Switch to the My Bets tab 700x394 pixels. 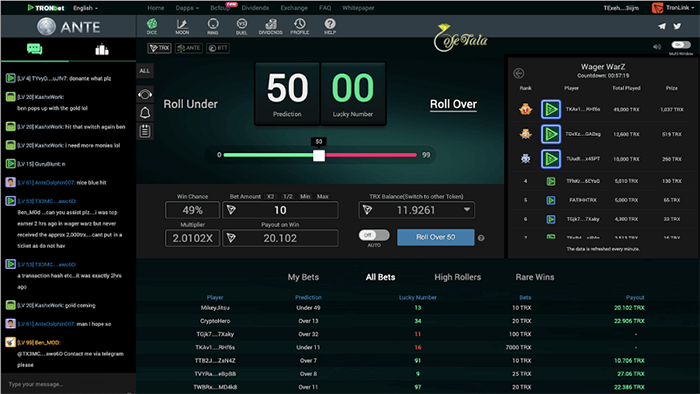303,277
